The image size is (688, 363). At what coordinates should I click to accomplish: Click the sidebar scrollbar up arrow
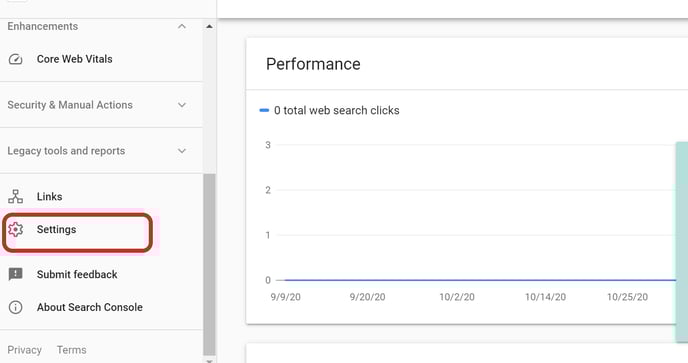coord(209,26)
